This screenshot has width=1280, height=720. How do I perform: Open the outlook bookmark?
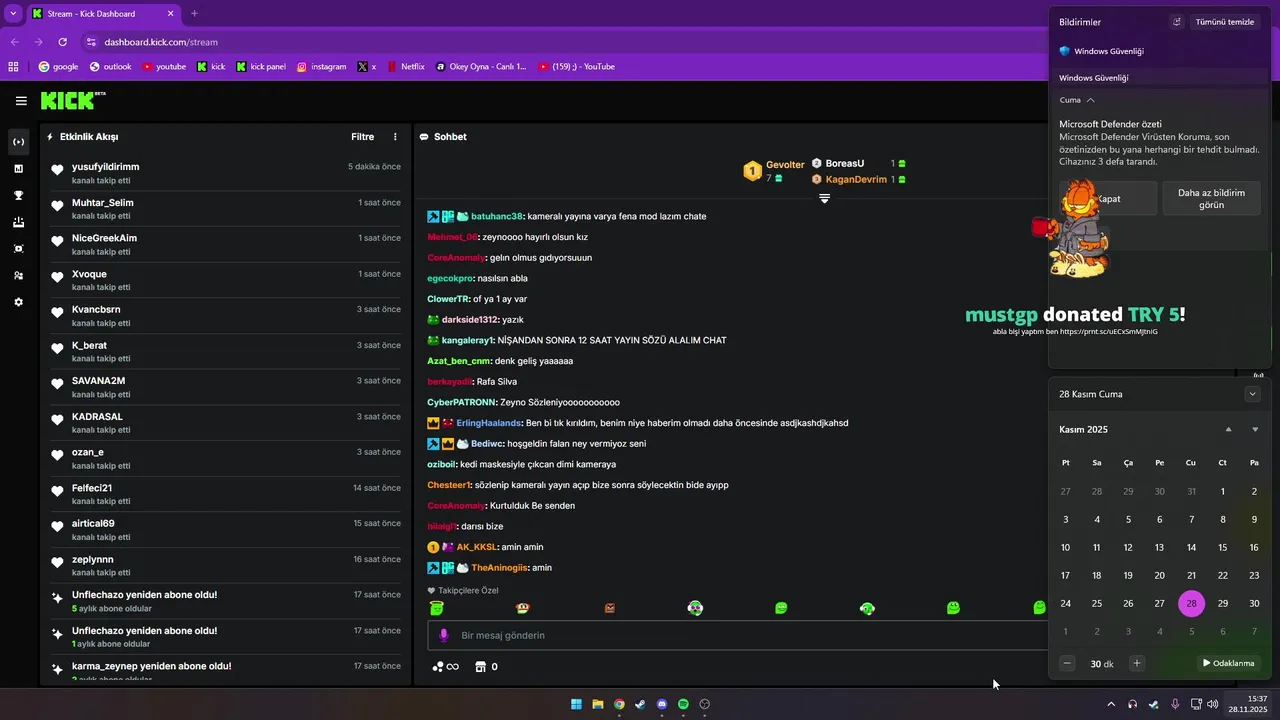(110, 67)
